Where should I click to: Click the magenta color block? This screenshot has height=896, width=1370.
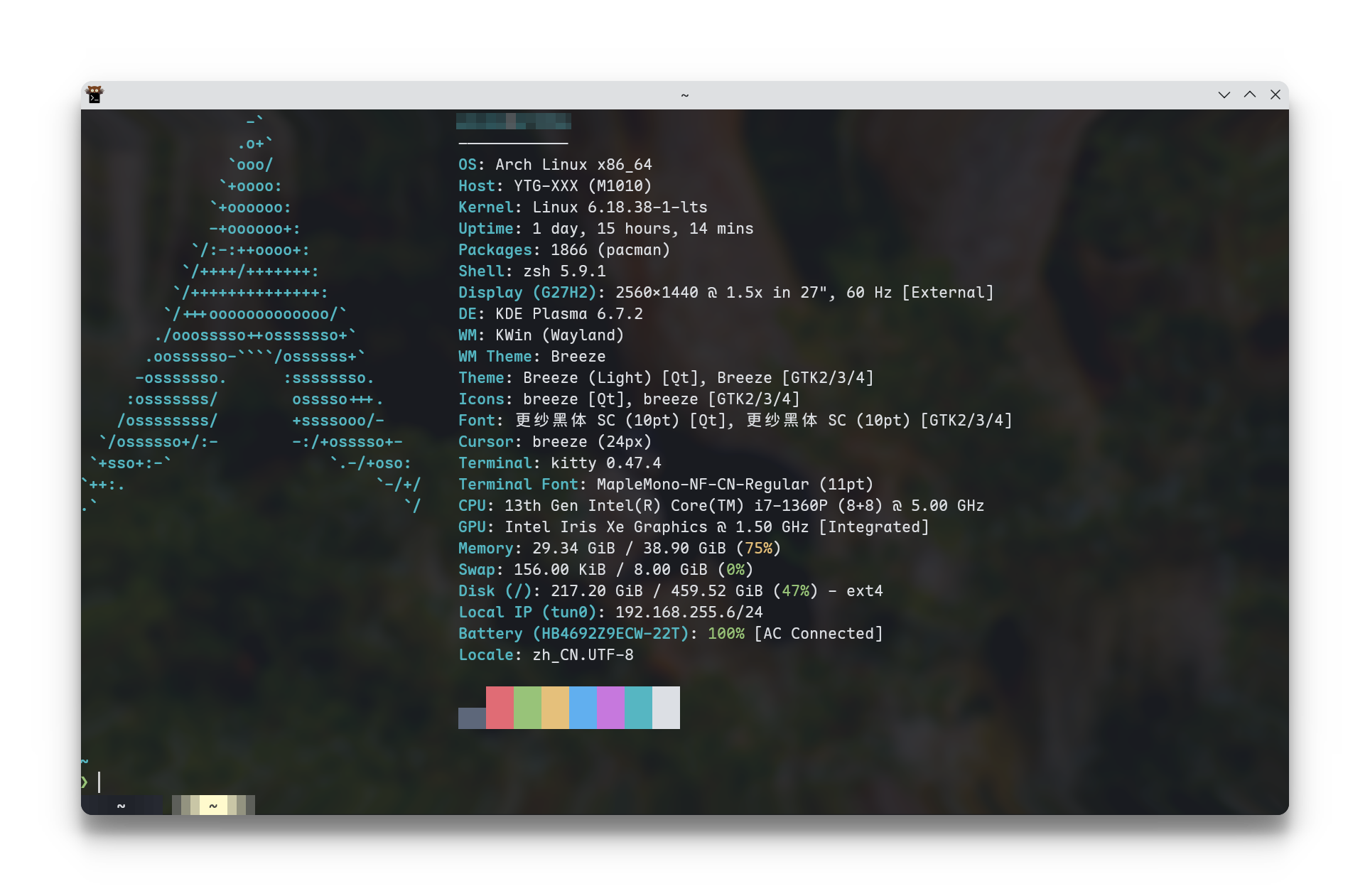pyautogui.click(x=610, y=708)
